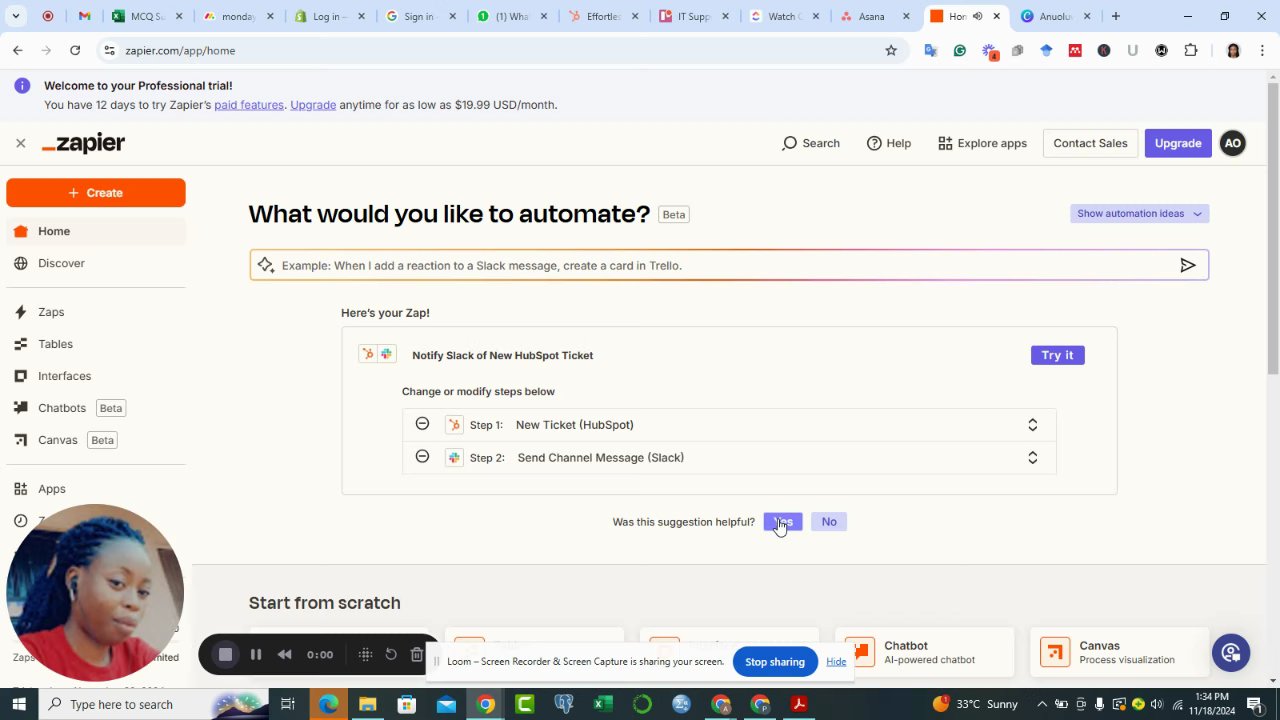Click Contact Sales button
This screenshot has width=1280, height=720.
point(1090,143)
